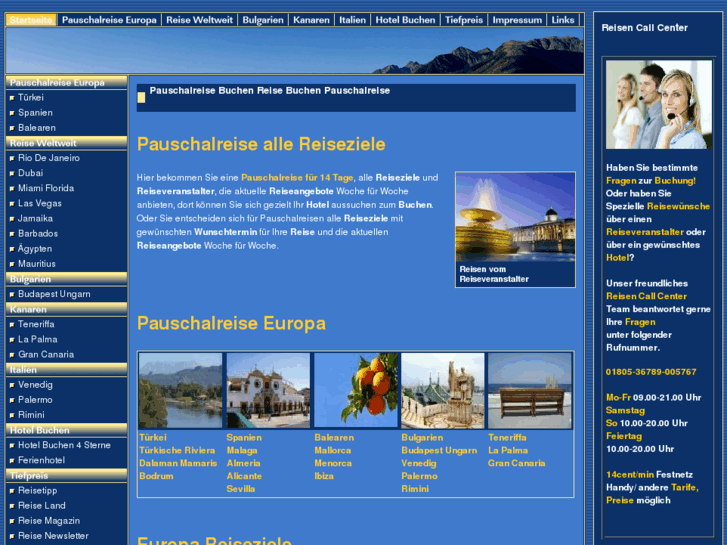The width and height of the screenshot is (727, 545).
Task: Click the bullet icon next to Venedig
Action: click(12, 385)
